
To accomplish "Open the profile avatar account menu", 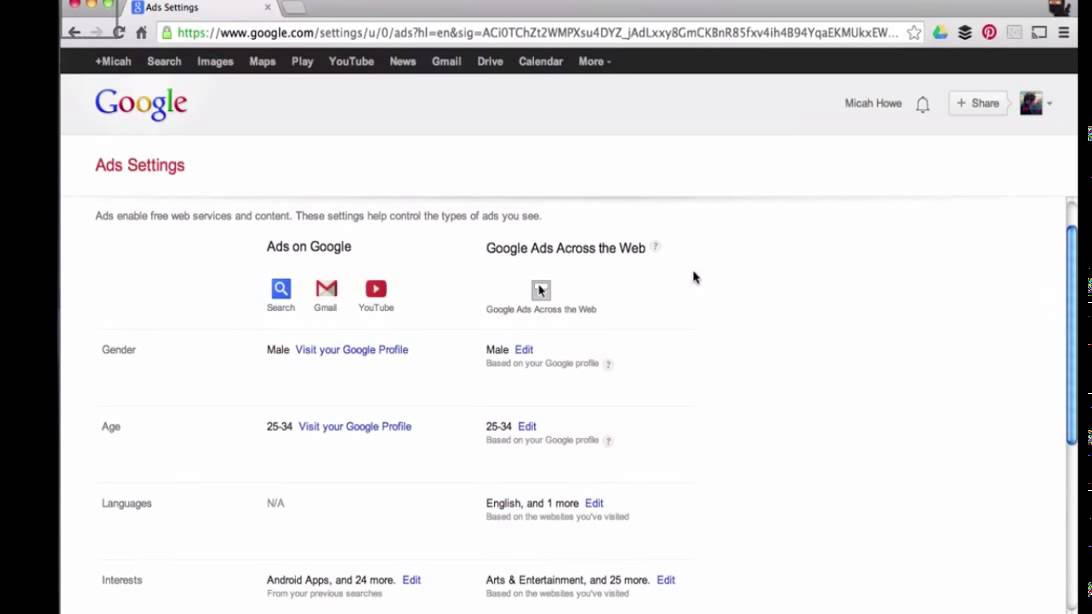I will click(x=1036, y=104).
